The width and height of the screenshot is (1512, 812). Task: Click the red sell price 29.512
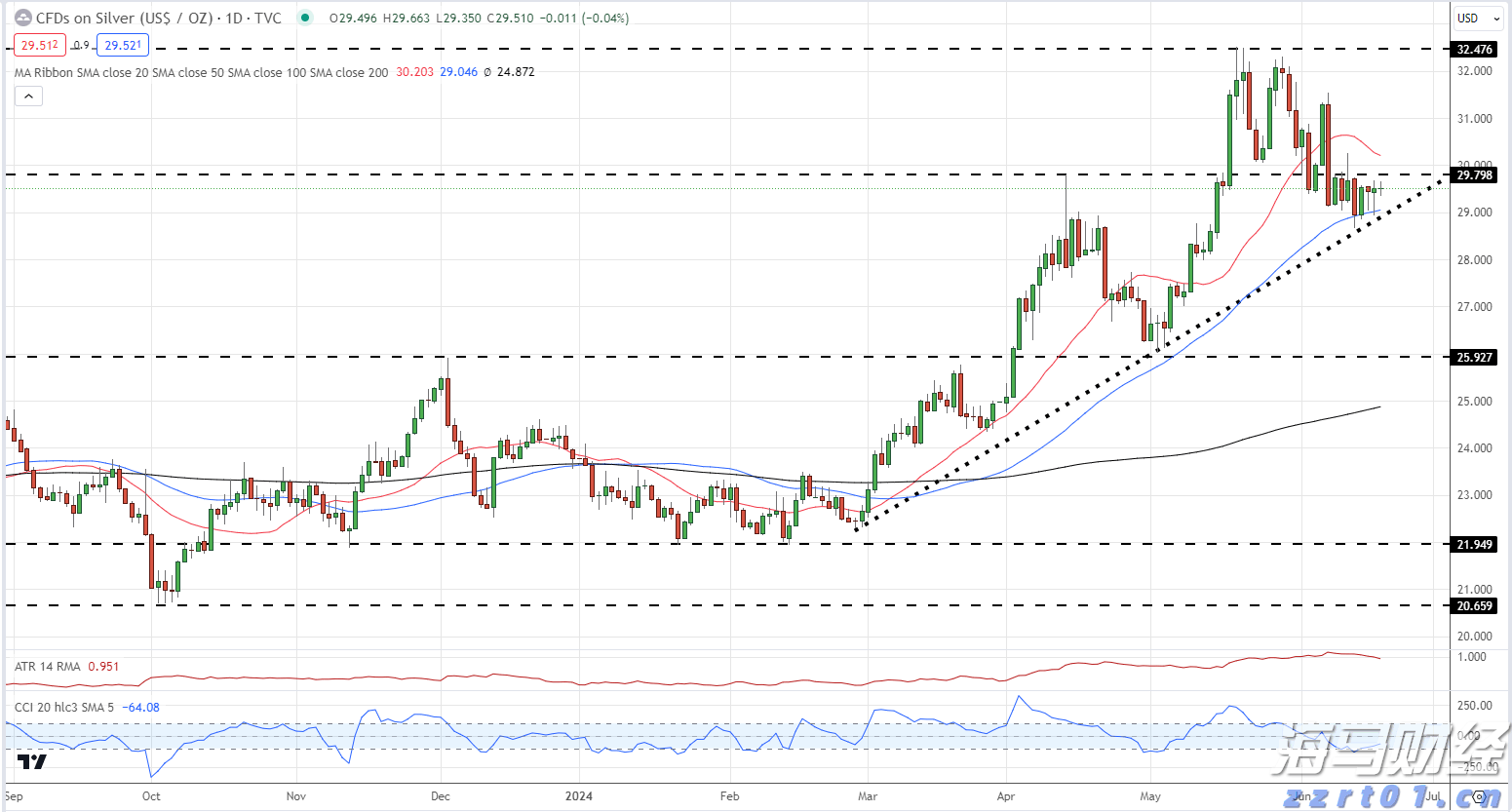pyautogui.click(x=40, y=45)
